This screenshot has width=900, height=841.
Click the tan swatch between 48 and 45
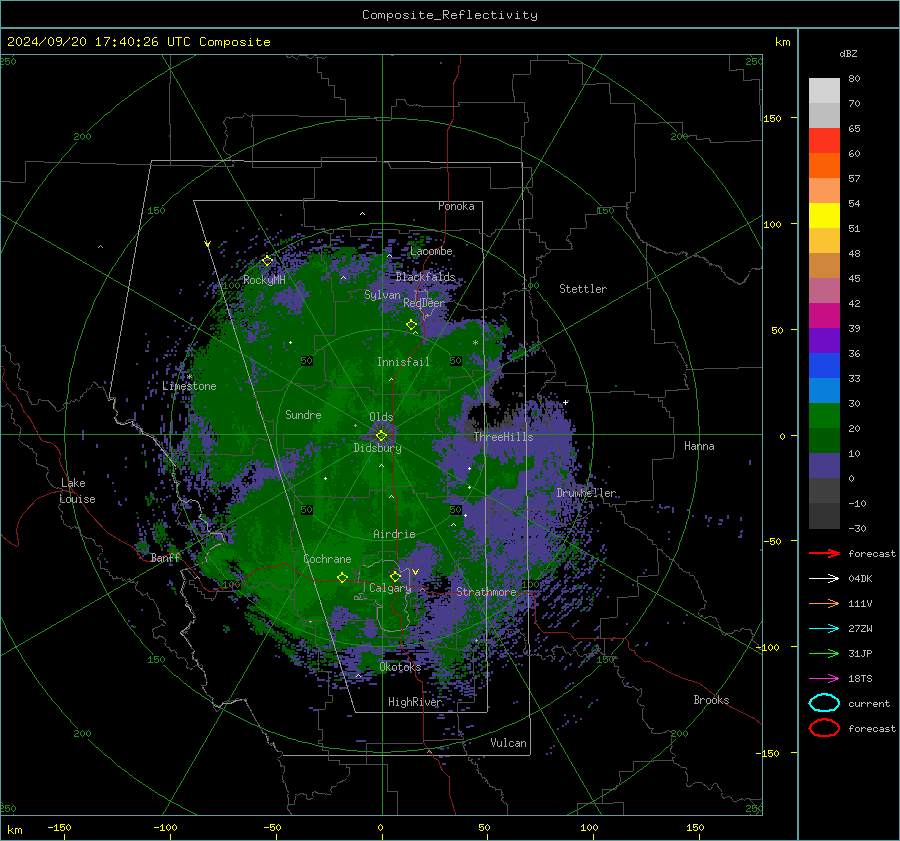[824, 266]
